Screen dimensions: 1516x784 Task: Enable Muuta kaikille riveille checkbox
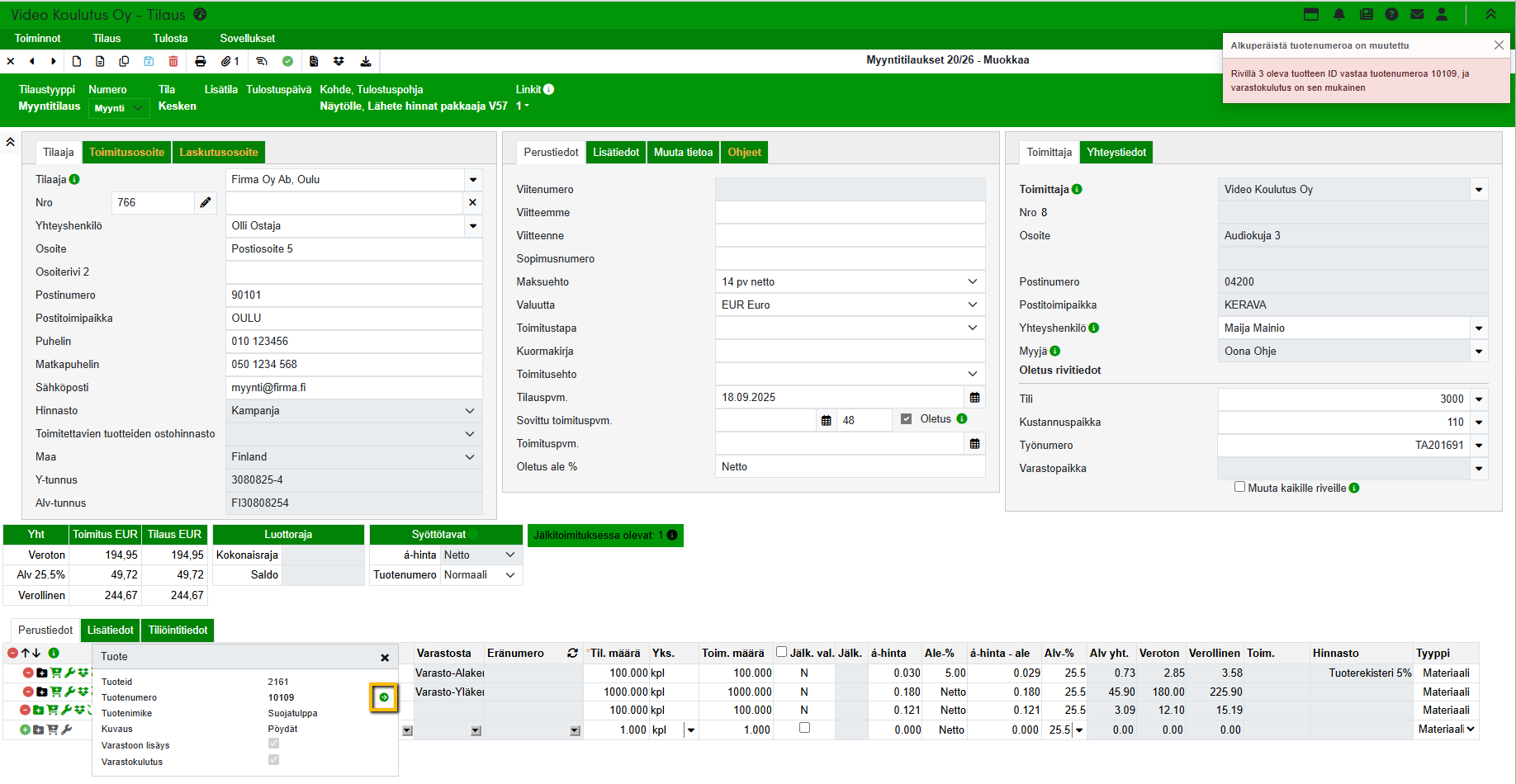1239,487
